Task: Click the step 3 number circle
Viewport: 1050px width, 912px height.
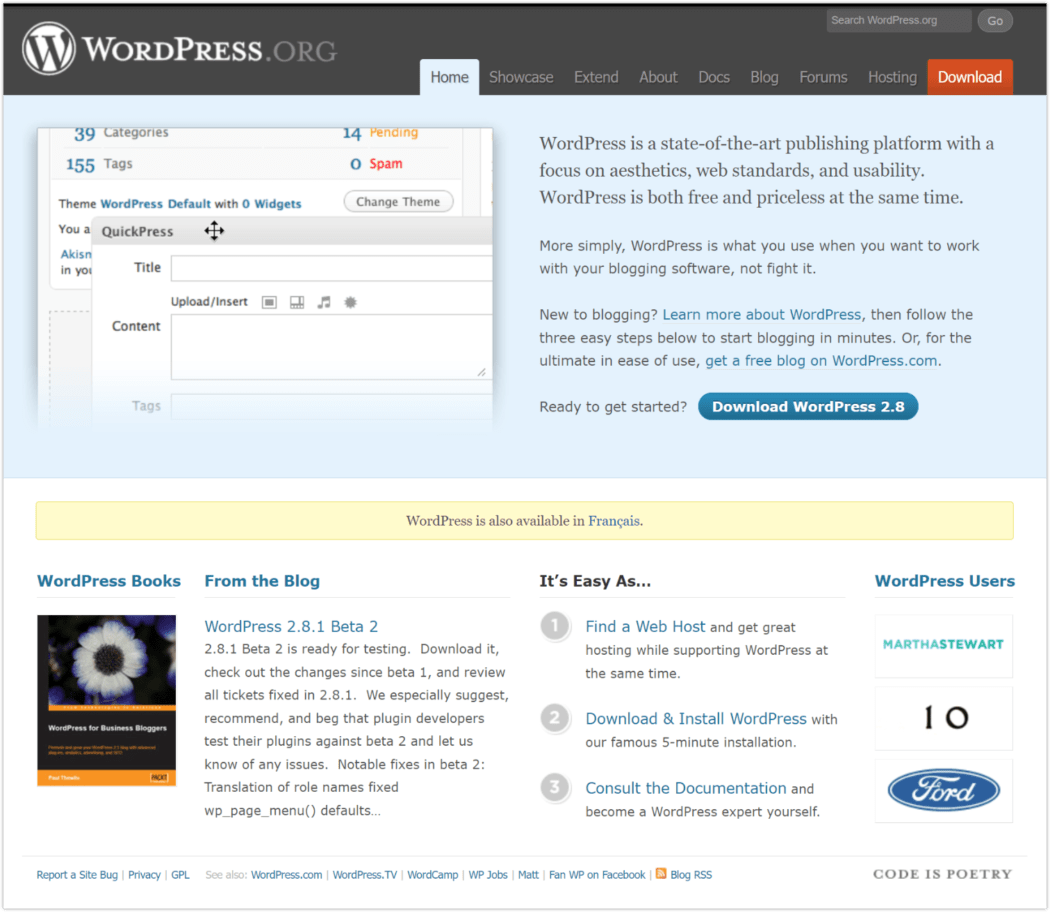Action: 554,788
